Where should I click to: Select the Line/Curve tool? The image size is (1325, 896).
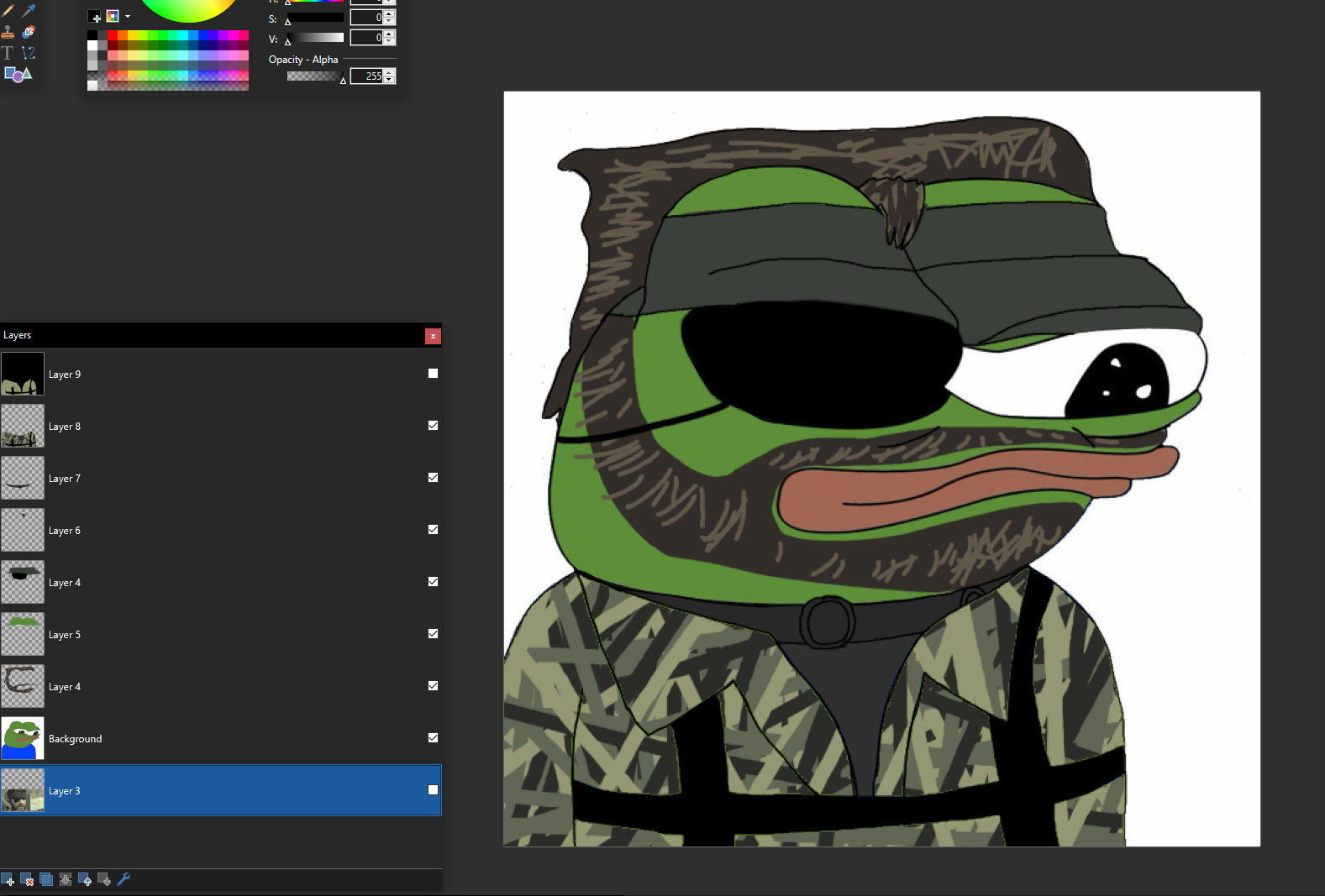29,53
